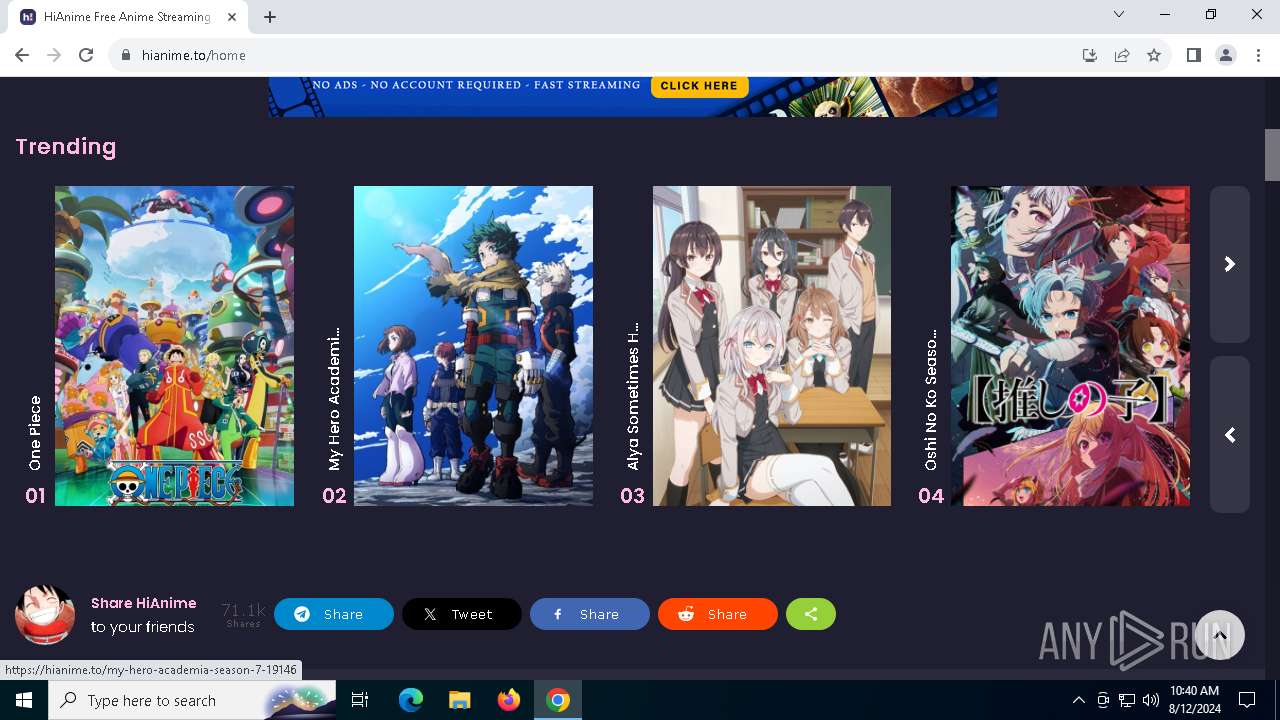Screen dimensions: 1280x720
Task: Click the Windows taskbar search box
Action: pos(192,700)
